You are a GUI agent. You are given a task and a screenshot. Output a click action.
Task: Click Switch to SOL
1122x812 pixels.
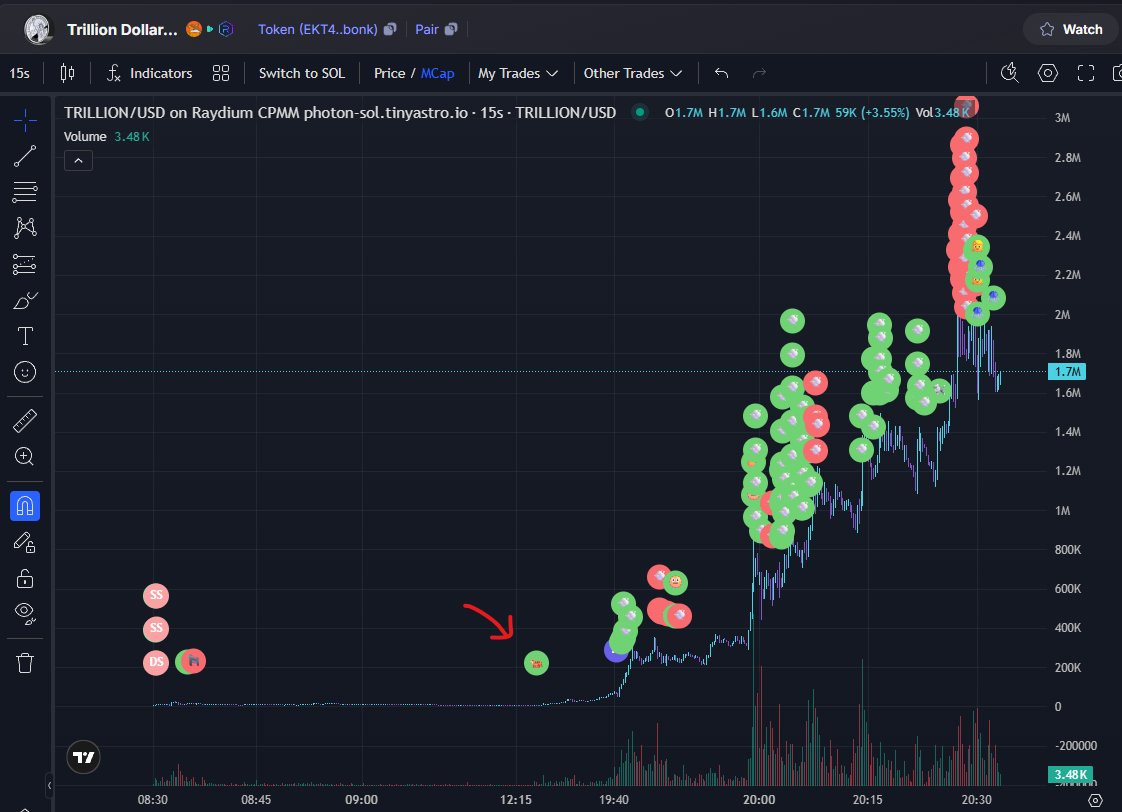click(x=301, y=73)
